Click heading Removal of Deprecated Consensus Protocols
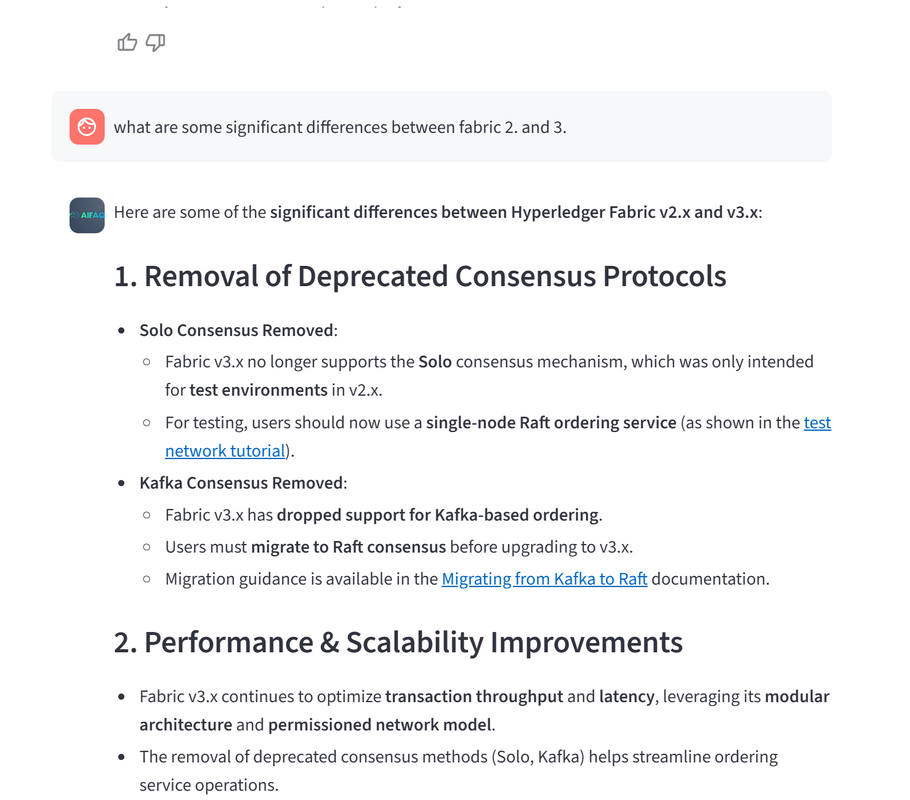 coord(420,276)
